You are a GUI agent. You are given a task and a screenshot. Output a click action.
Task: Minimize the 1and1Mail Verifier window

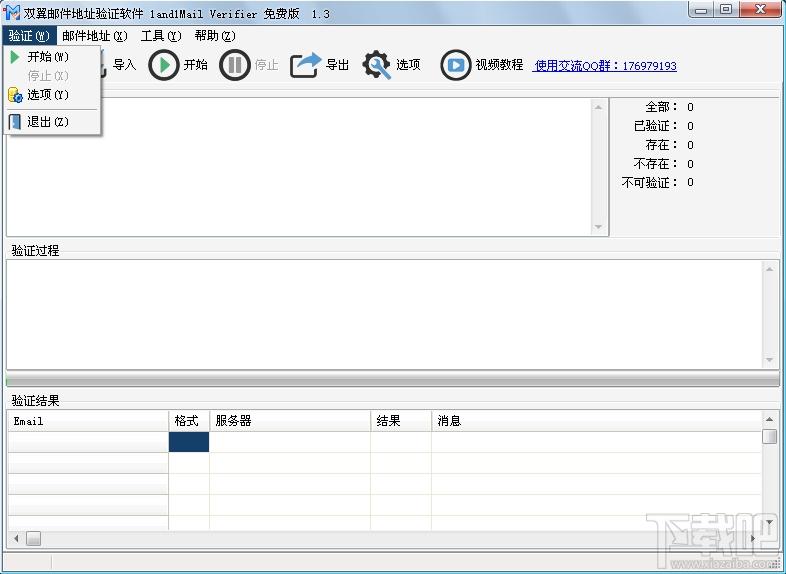tap(701, 10)
